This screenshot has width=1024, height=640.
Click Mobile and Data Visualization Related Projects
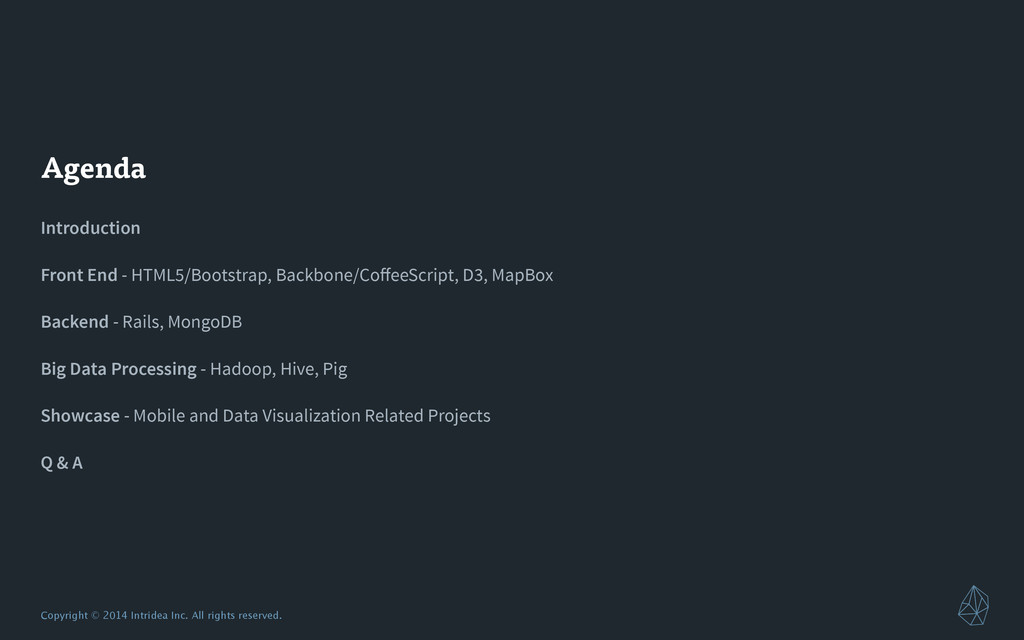coord(312,416)
